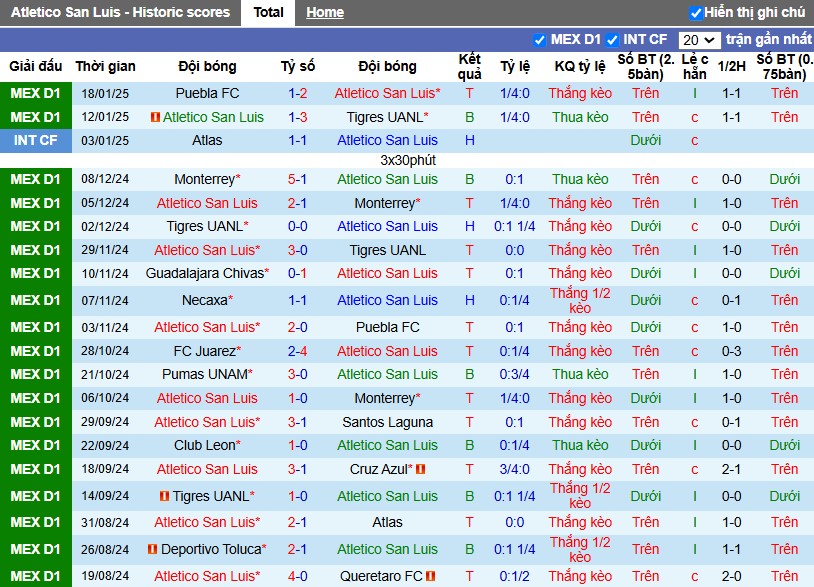Click Santos Laguna team name
814x587 pixels.
(x=387, y=422)
